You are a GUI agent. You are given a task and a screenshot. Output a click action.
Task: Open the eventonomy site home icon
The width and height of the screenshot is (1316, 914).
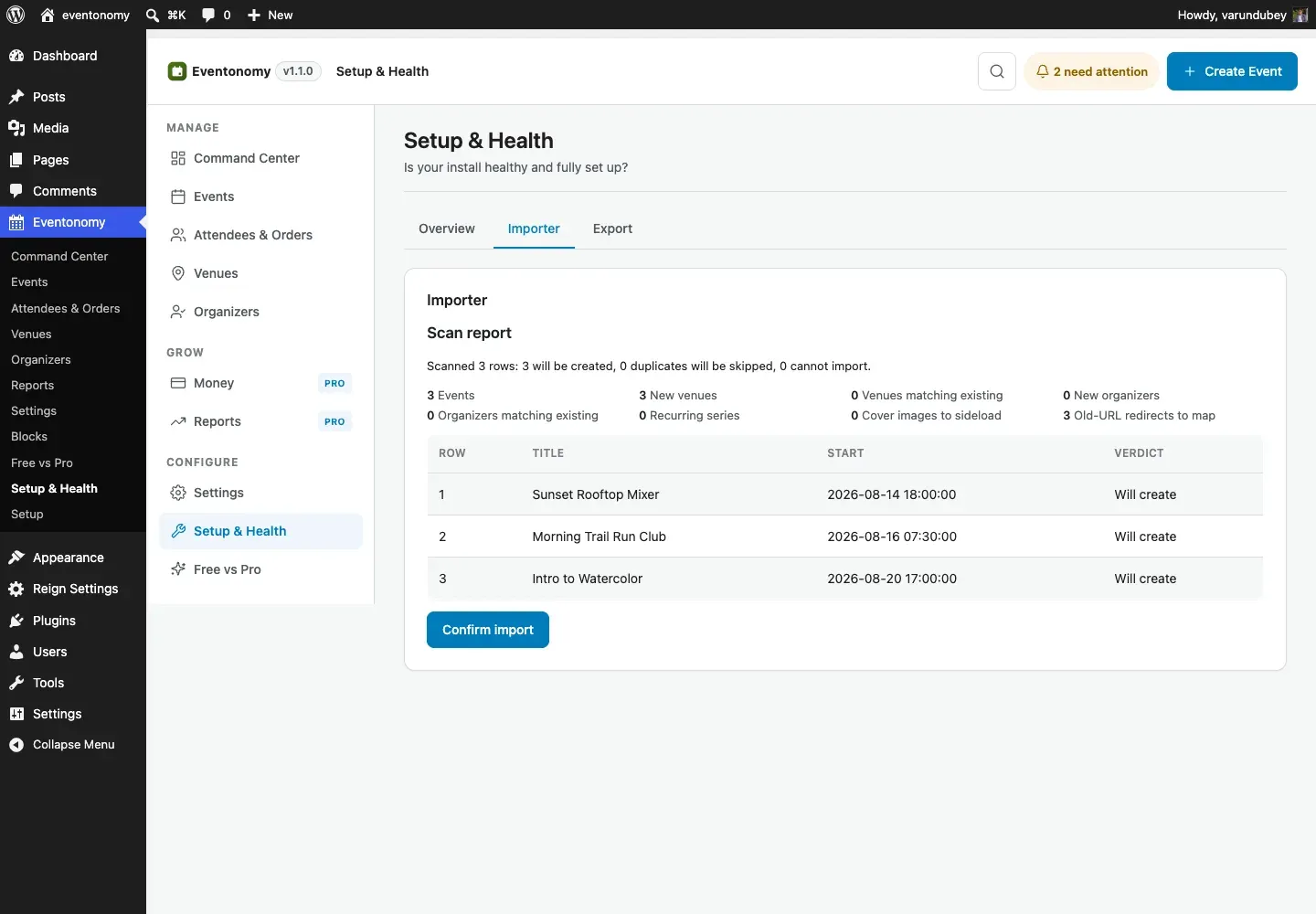tap(48, 15)
